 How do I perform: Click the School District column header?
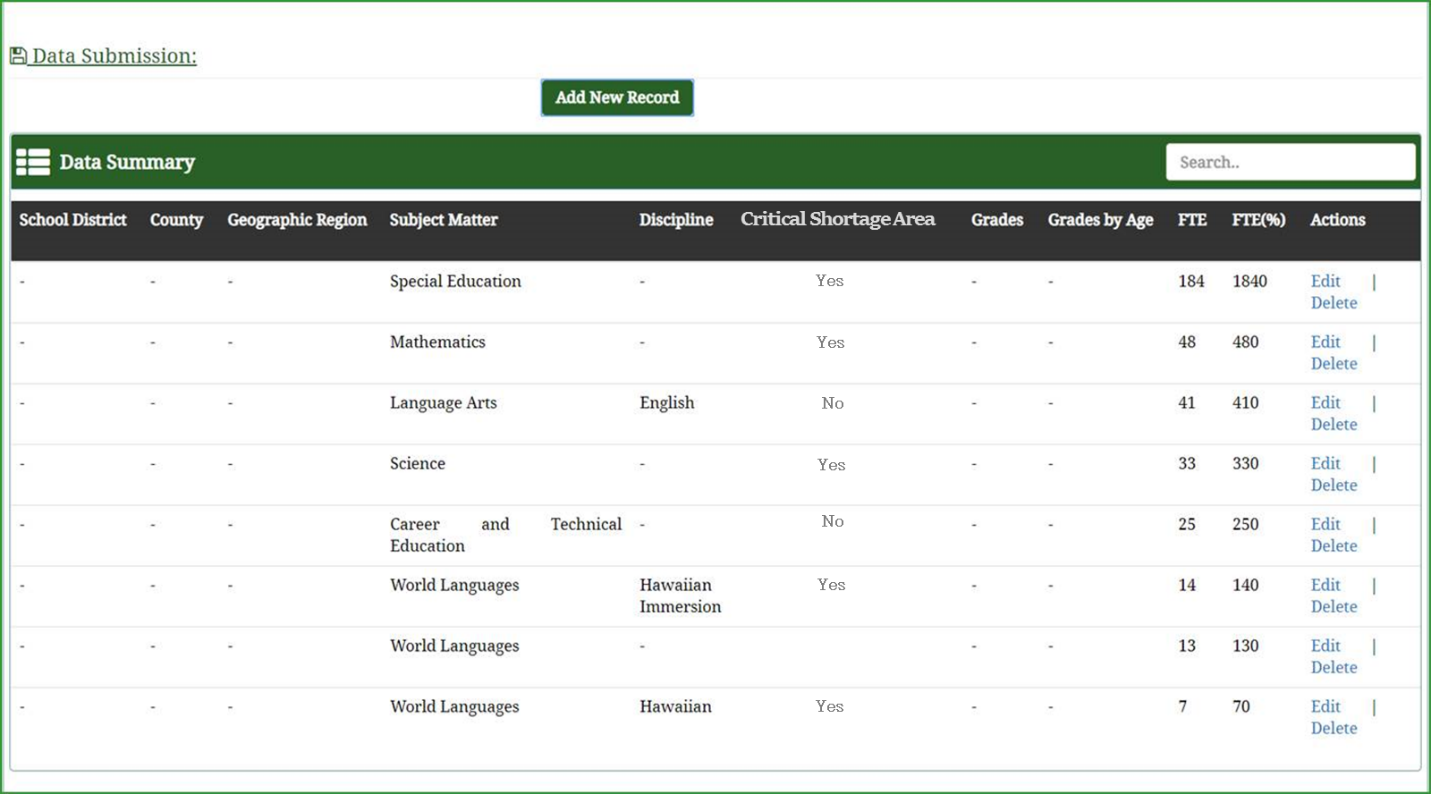click(73, 220)
